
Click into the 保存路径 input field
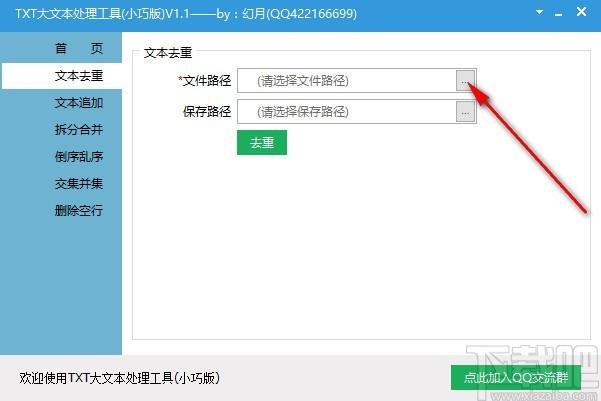pyautogui.click(x=346, y=112)
